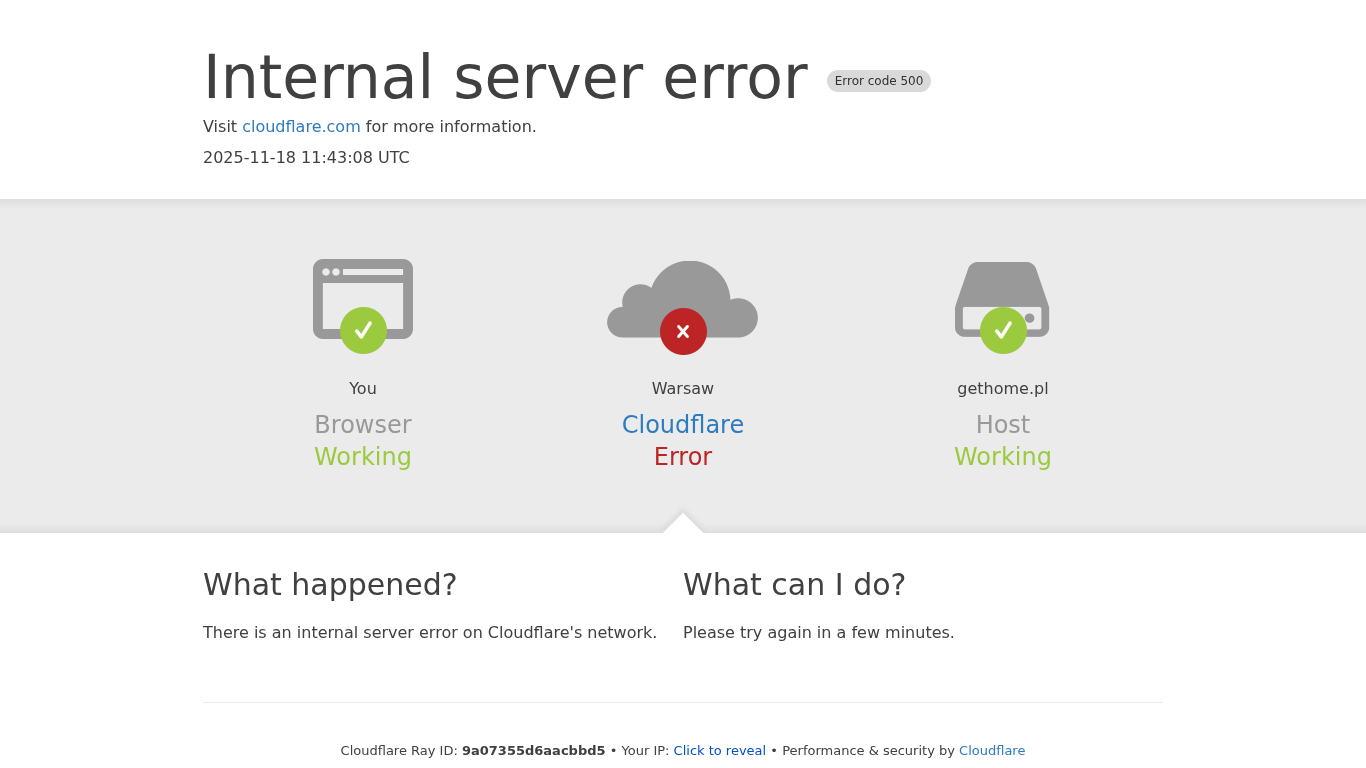The width and height of the screenshot is (1366, 768).
Task: Click the server host drive icon
Action: [x=1002, y=299]
